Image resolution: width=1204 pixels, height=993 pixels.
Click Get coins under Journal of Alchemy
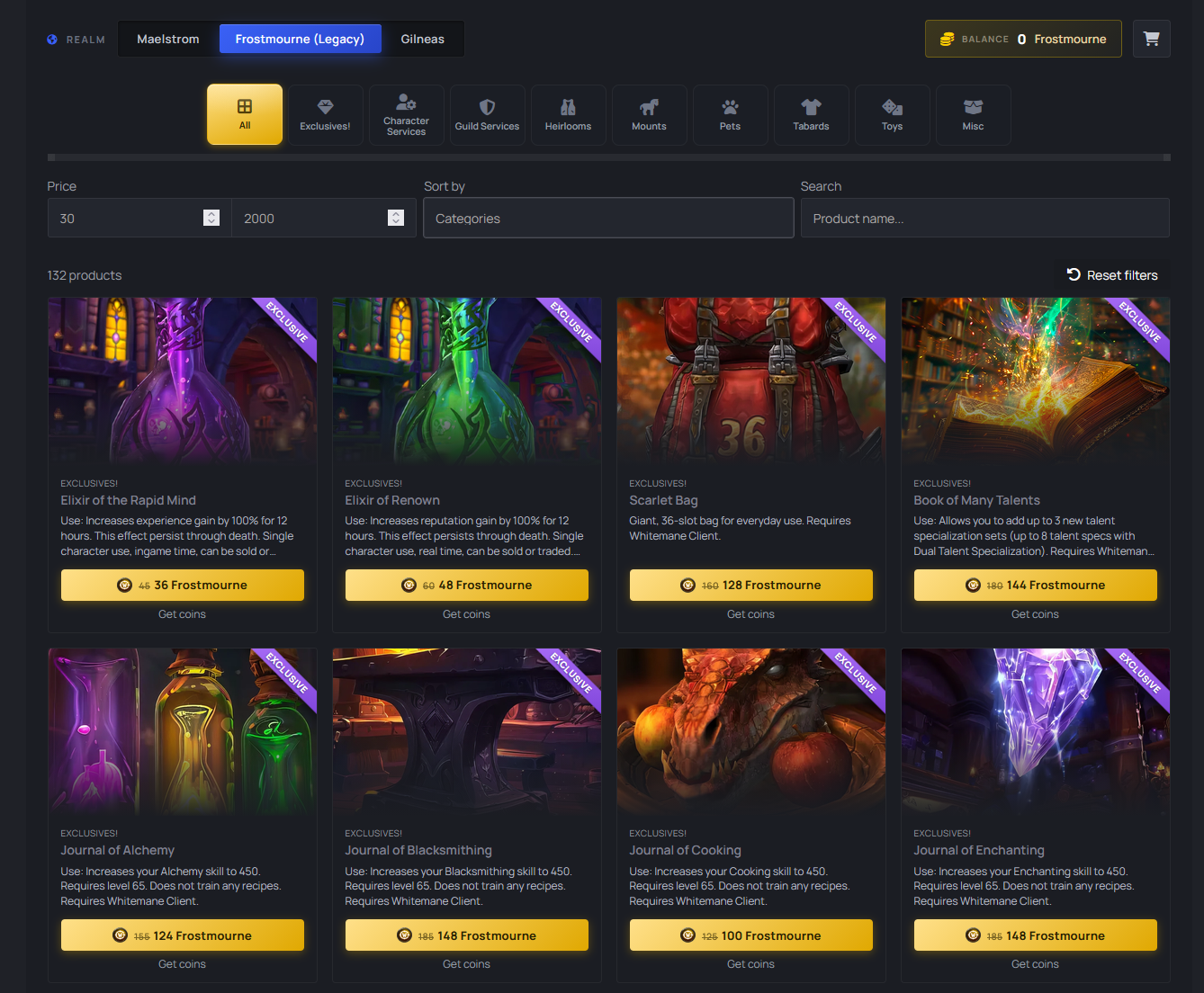183,964
